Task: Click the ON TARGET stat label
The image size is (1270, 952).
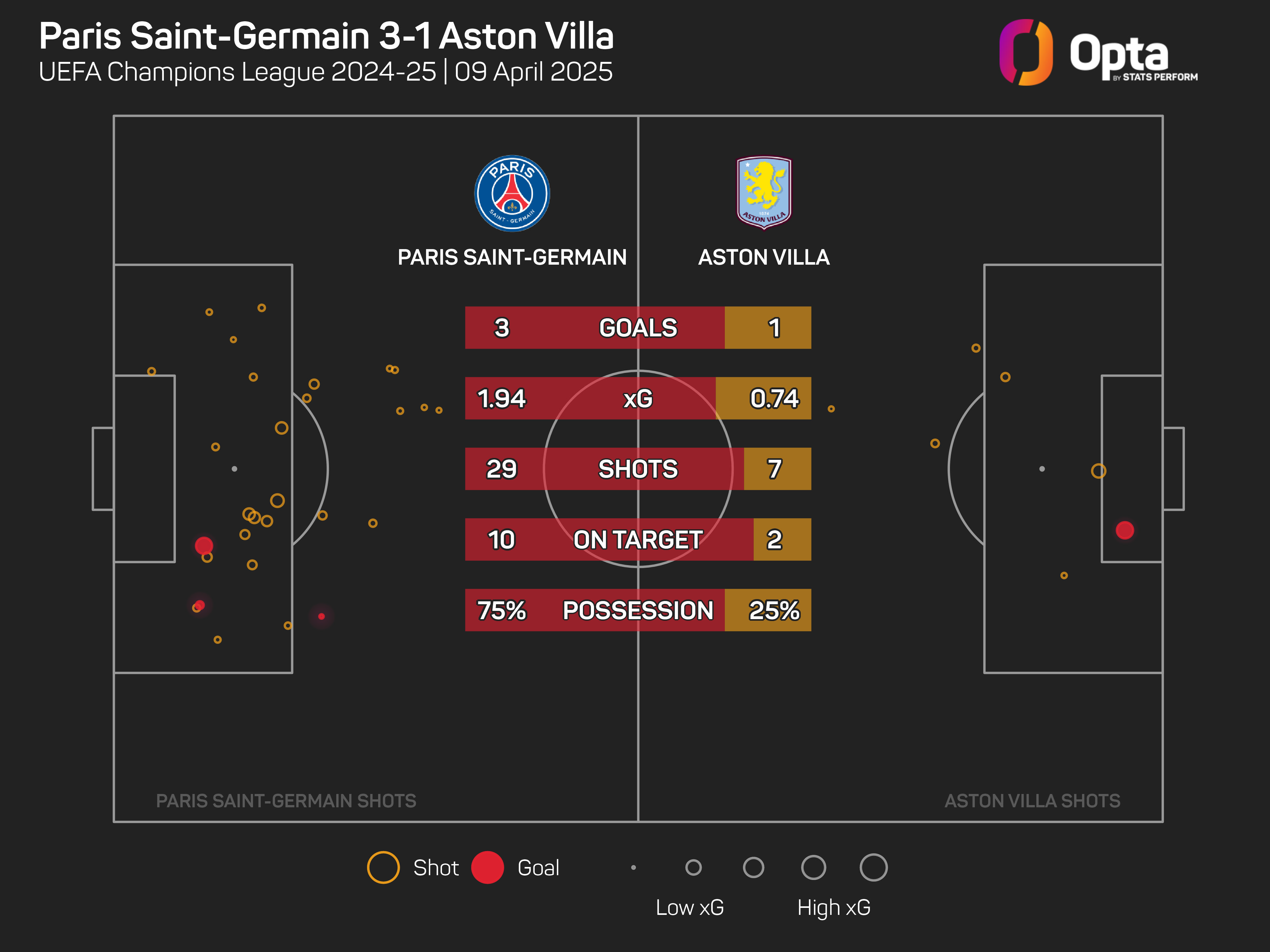Action: pos(638,539)
